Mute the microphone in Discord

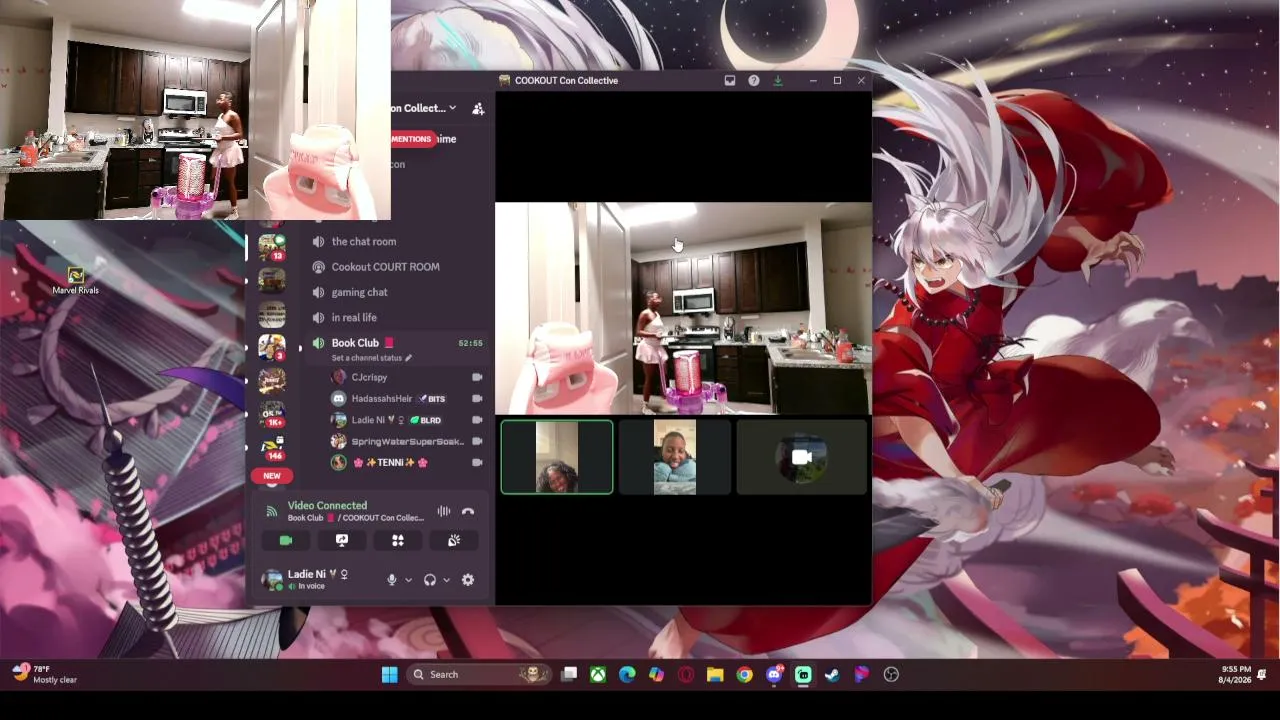tap(392, 580)
